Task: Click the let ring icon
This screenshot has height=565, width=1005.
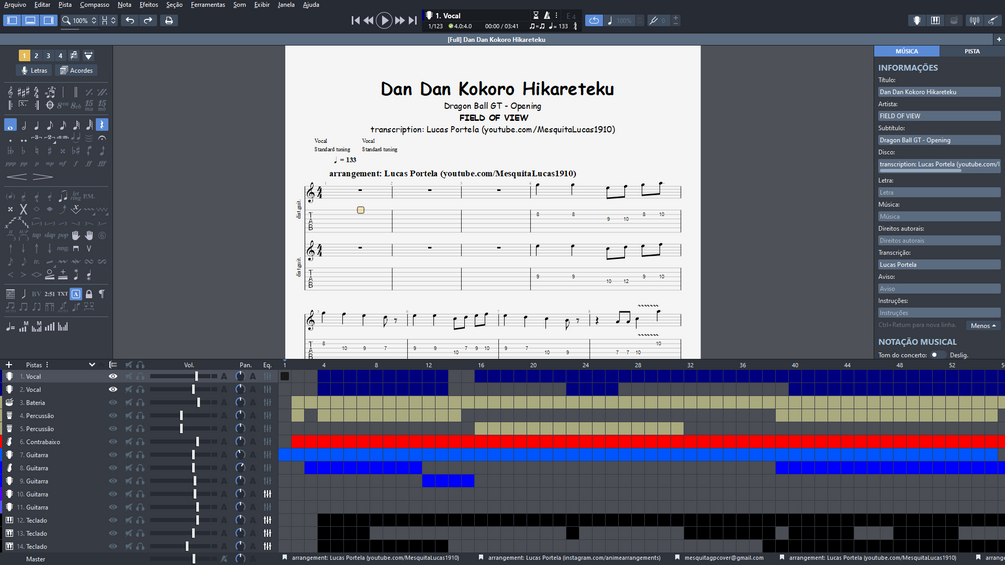Action: click(x=76, y=196)
